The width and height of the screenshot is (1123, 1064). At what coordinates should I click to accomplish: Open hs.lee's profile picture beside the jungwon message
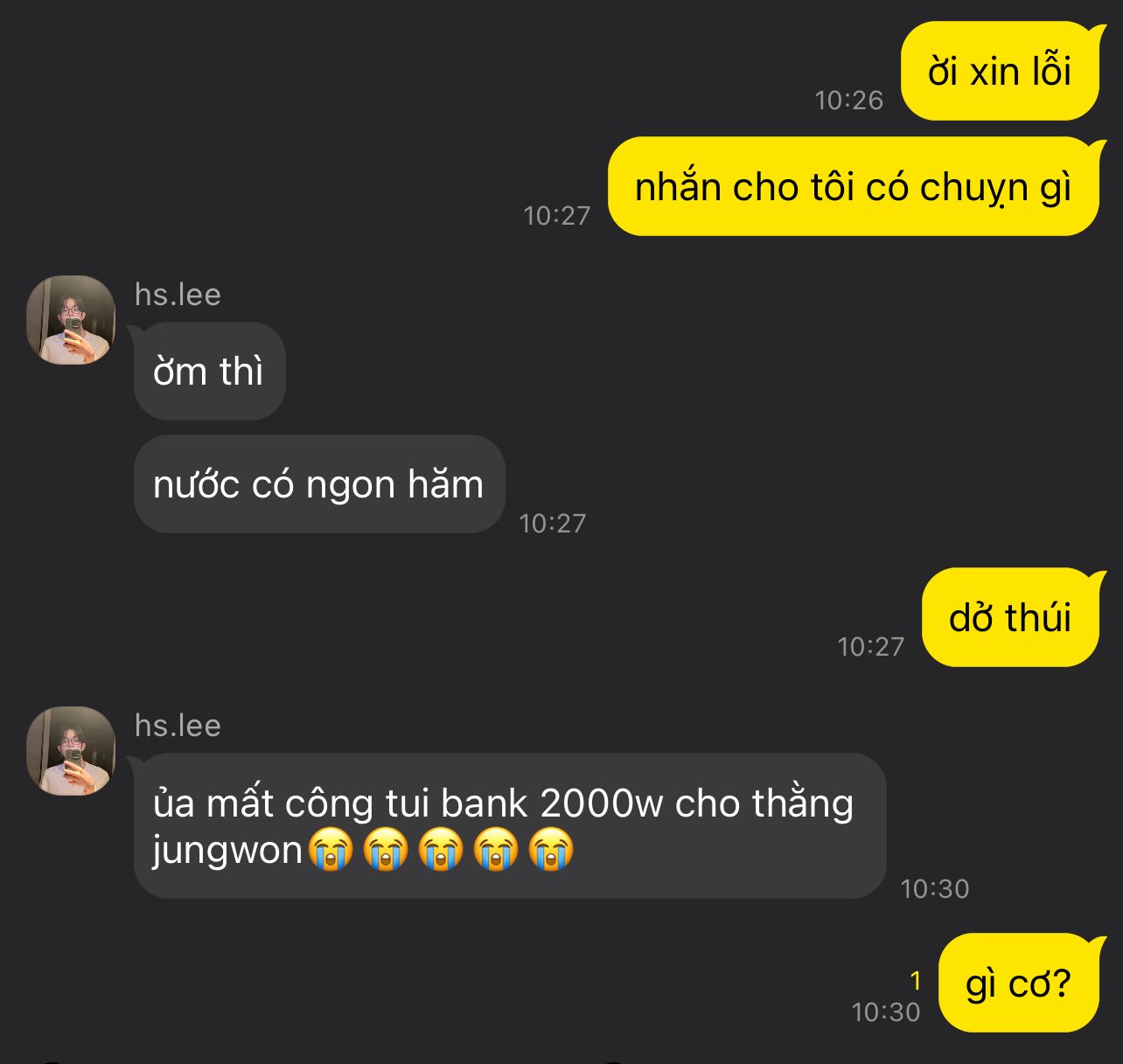point(71,751)
